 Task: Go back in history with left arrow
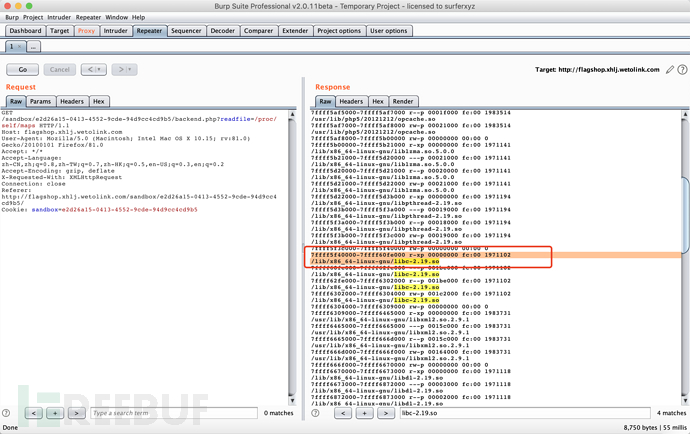[x=90, y=70]
